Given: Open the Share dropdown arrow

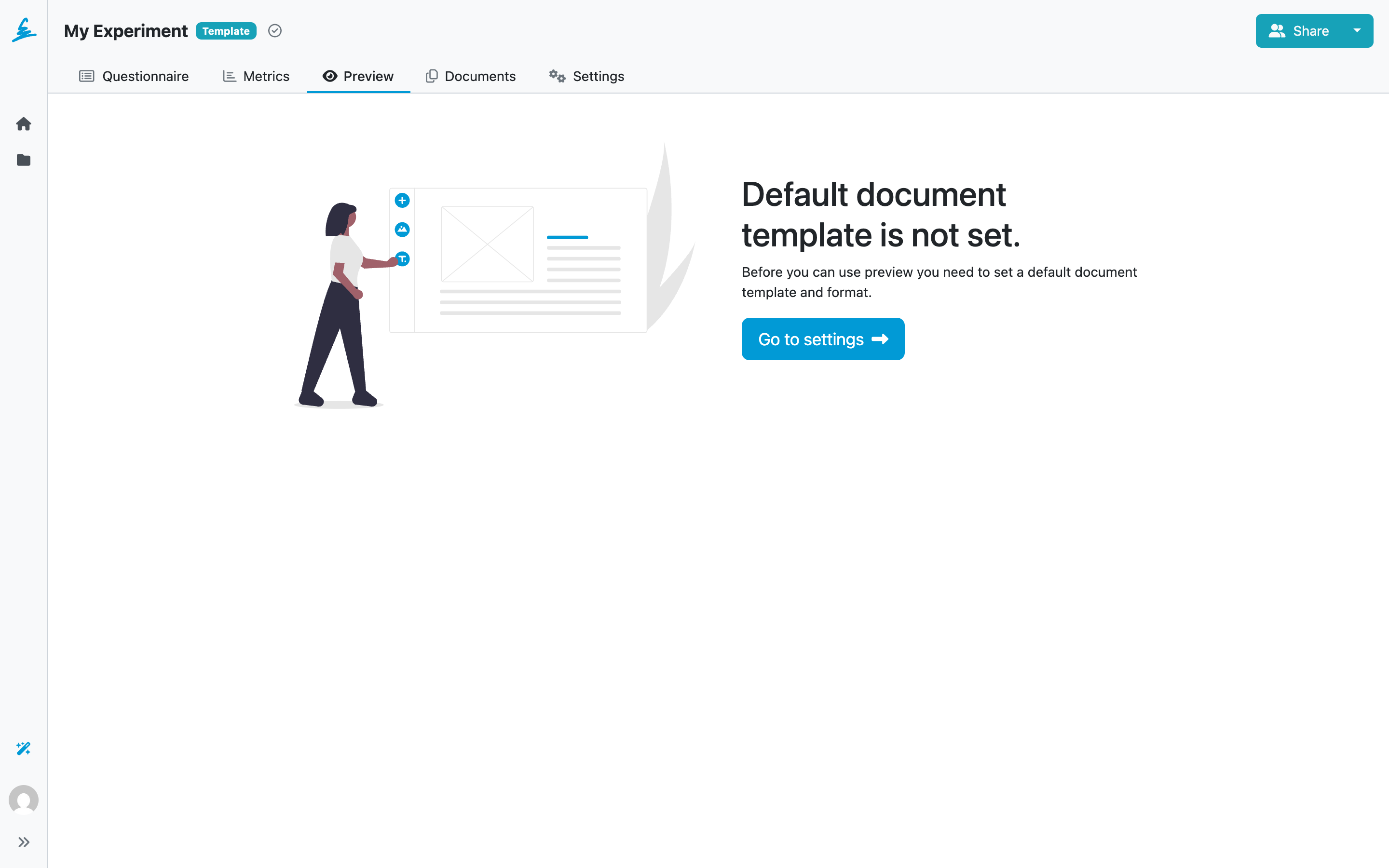Looking at the screenshot, I should click(1358, 31).
